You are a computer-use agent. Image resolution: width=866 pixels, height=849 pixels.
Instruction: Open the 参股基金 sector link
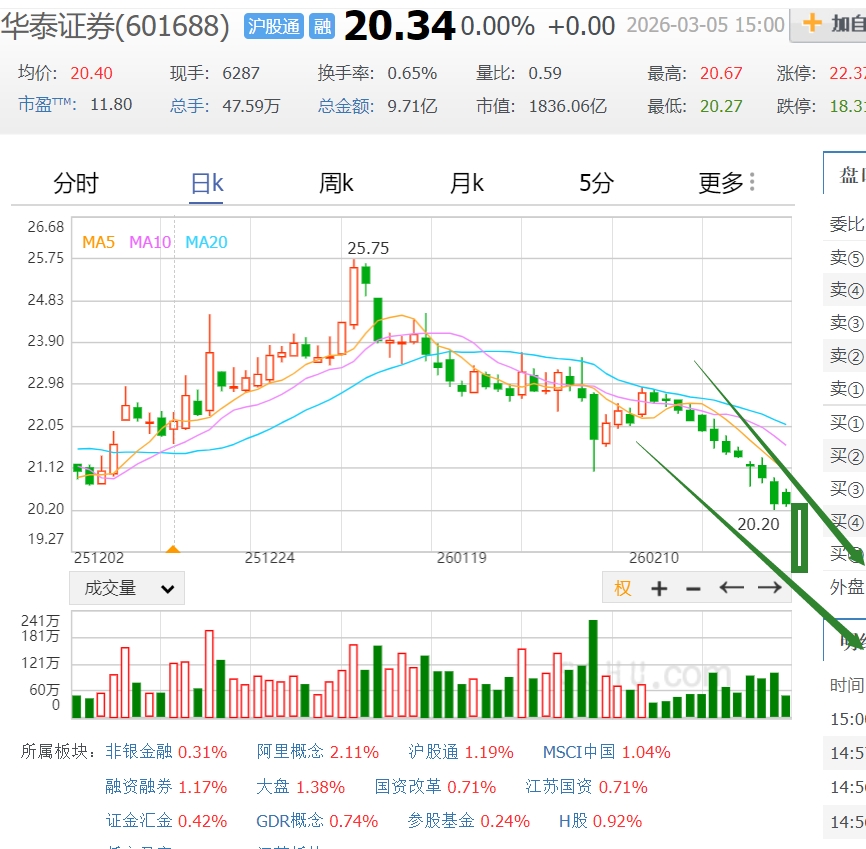tap(441, 821)
